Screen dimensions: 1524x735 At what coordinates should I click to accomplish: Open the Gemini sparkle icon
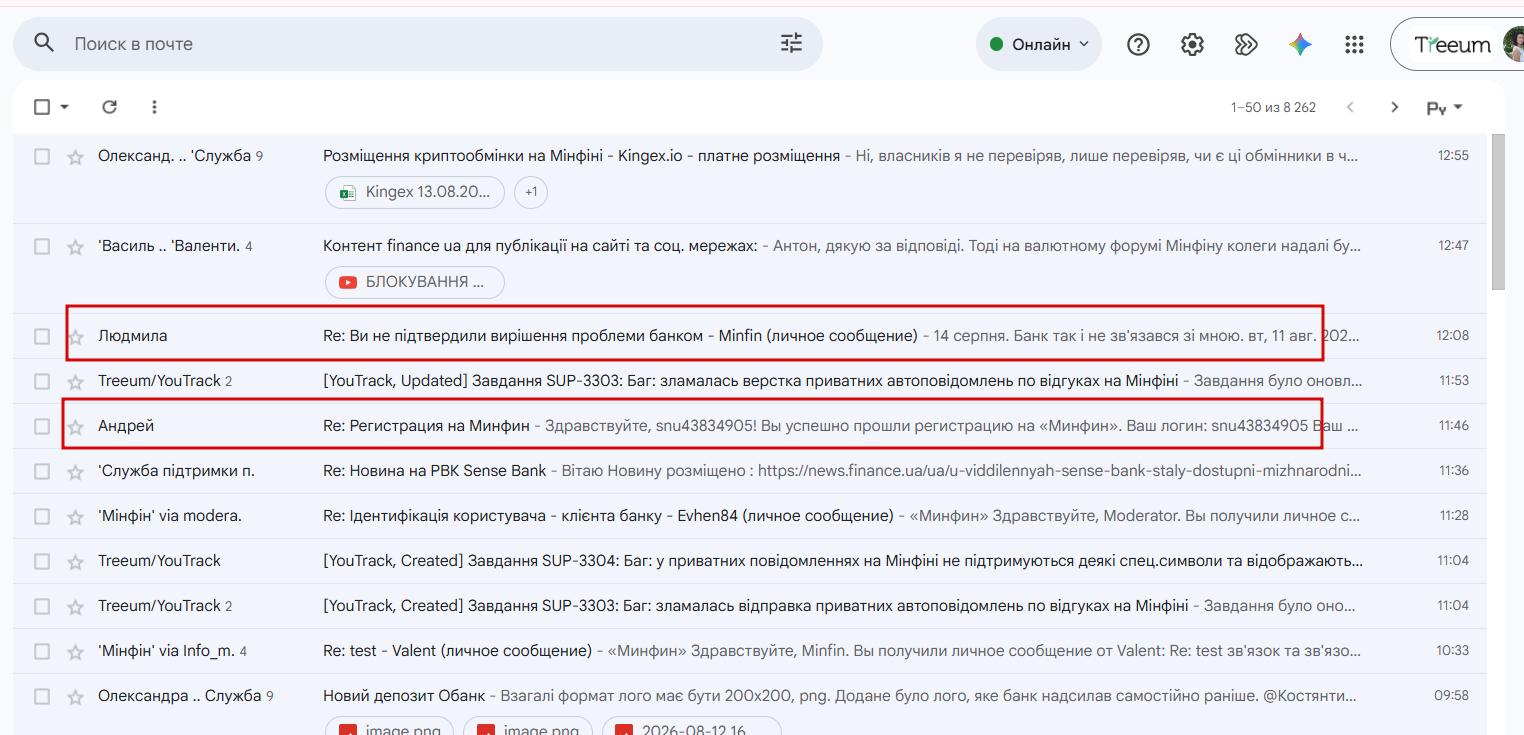click(x=1300, y=44)
